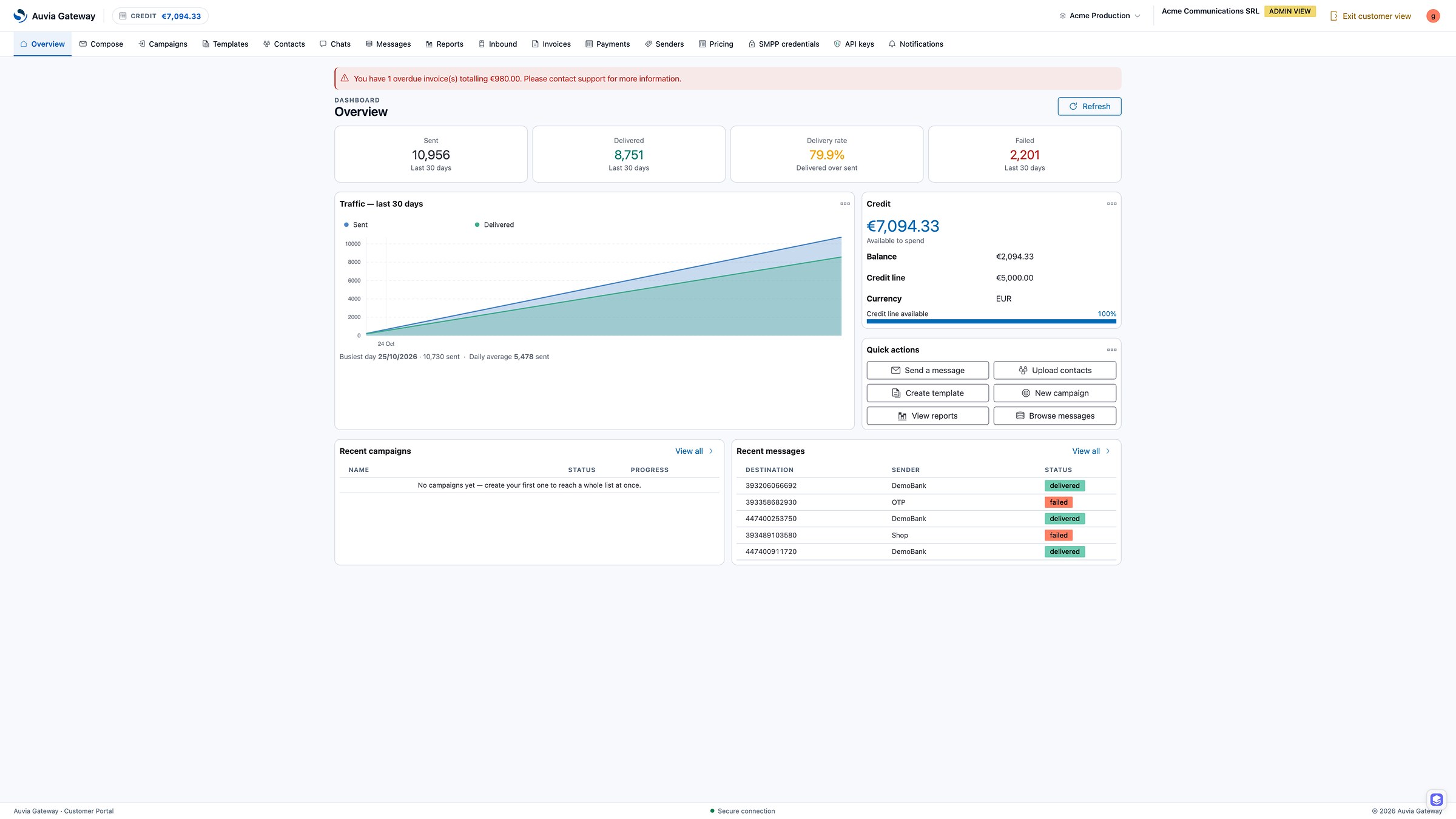The width and height of the screenshot is (1456, 819).
Task: Click the user avatar icon labeled g
Action: tap(1433, 16)
